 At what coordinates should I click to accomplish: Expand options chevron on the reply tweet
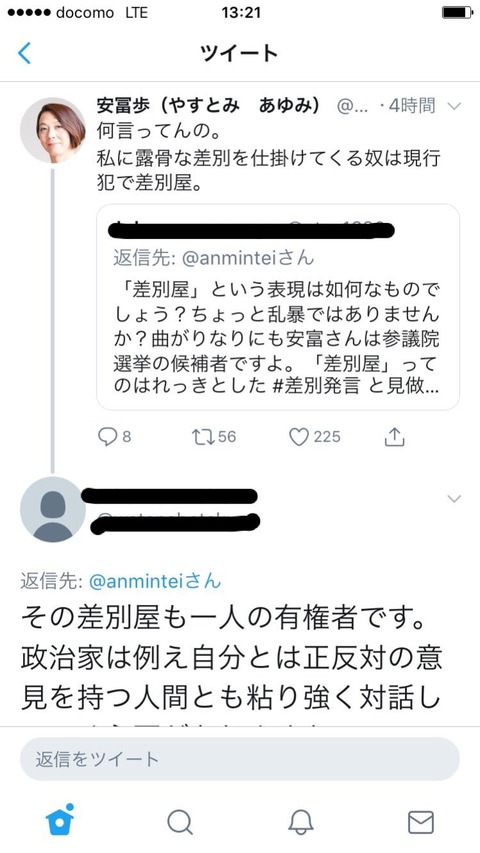[x=454, y=498]
